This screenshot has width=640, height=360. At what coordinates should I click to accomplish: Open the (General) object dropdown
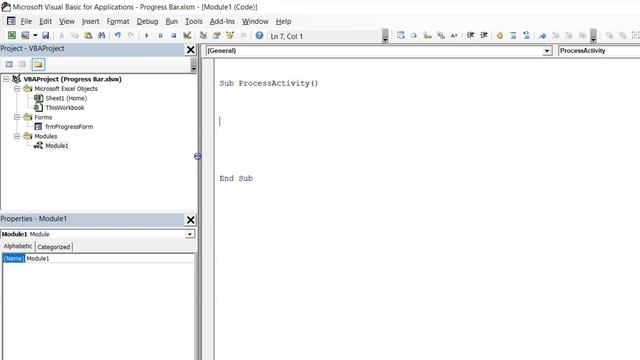547,51
